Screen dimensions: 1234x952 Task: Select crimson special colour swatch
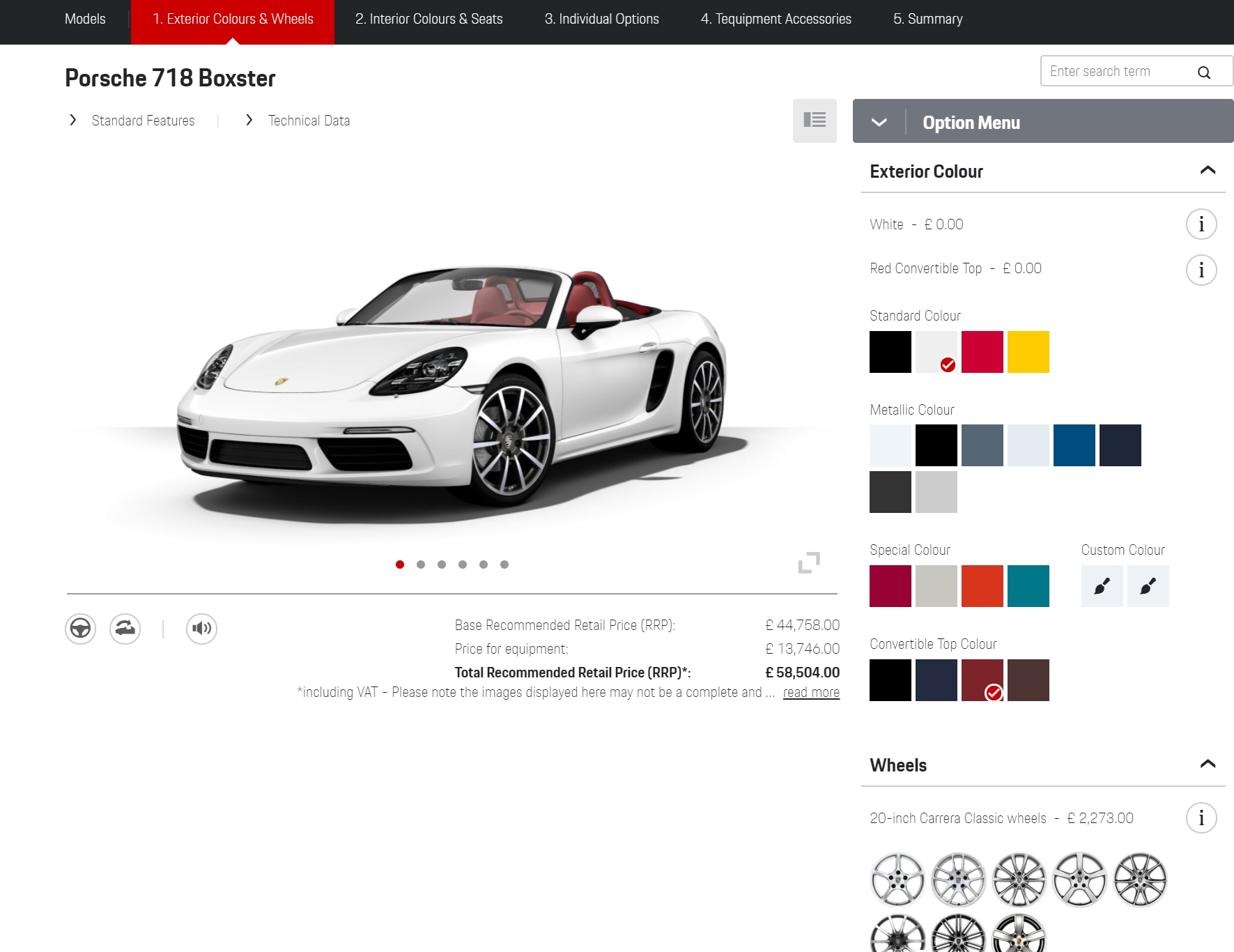click(890, 586)
